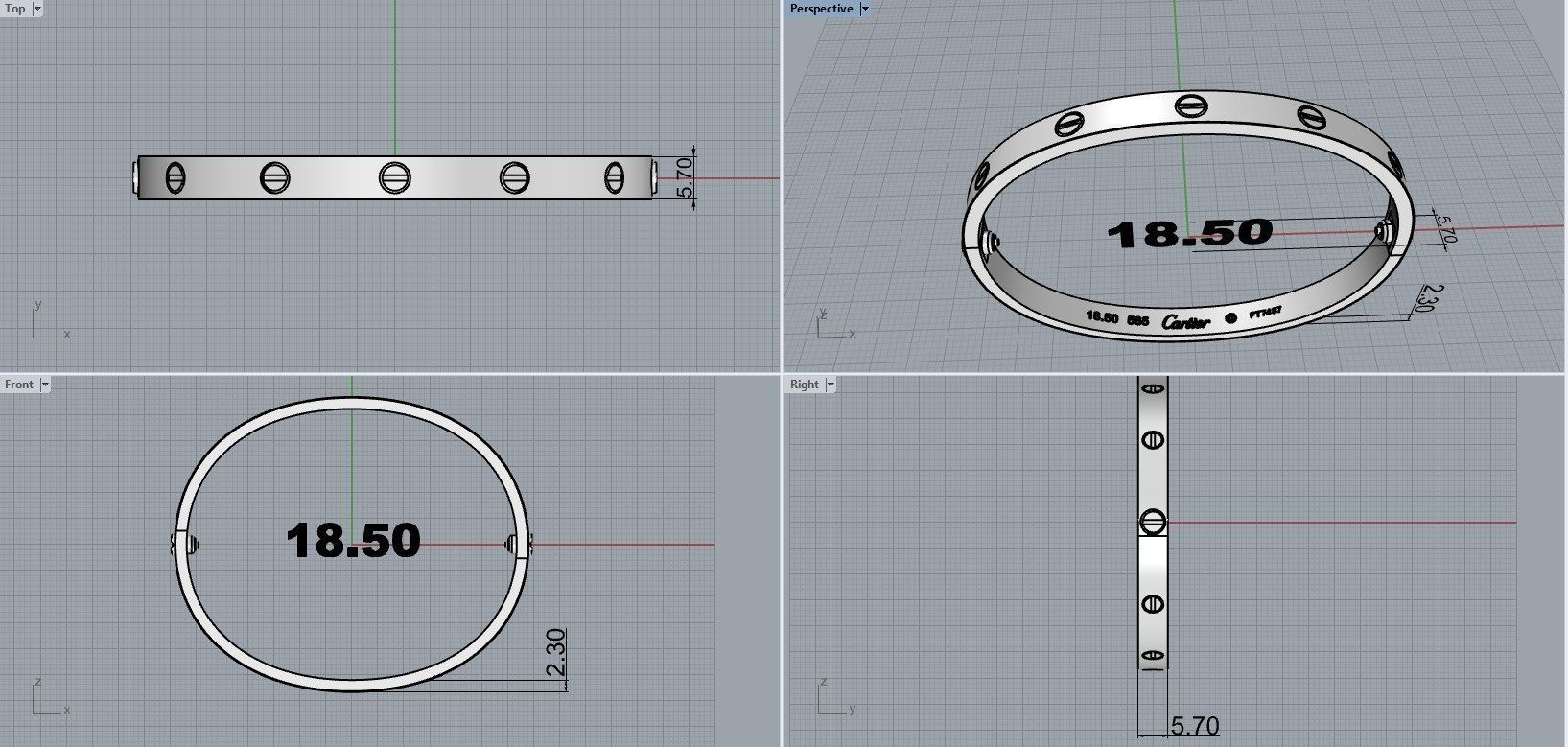The image size is (1568, 747).
Task: Click the bracelet's left hinge in Front viewport
Action: click(x=184, y=545)
